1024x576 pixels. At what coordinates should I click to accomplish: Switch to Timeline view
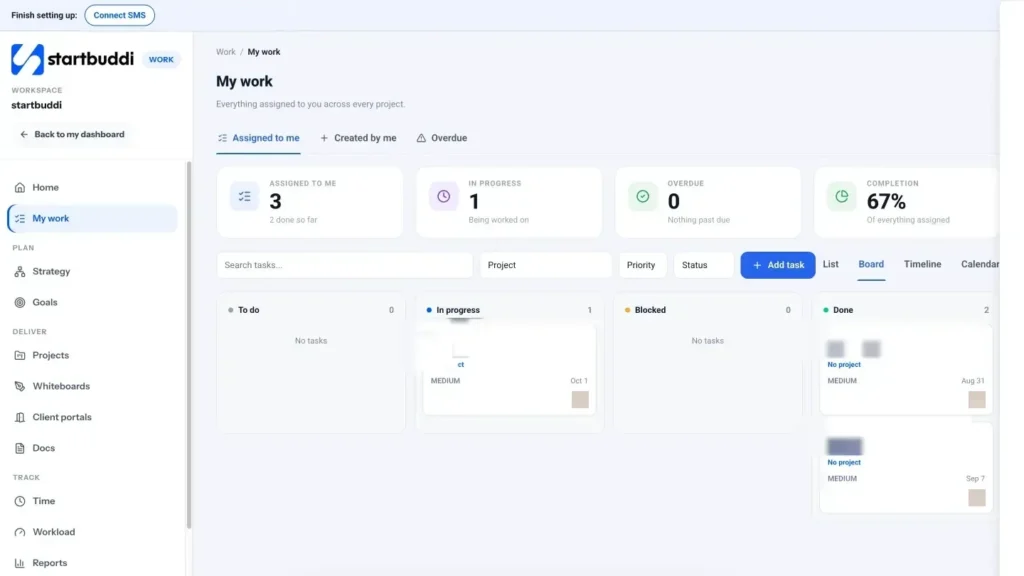[922, 264]
